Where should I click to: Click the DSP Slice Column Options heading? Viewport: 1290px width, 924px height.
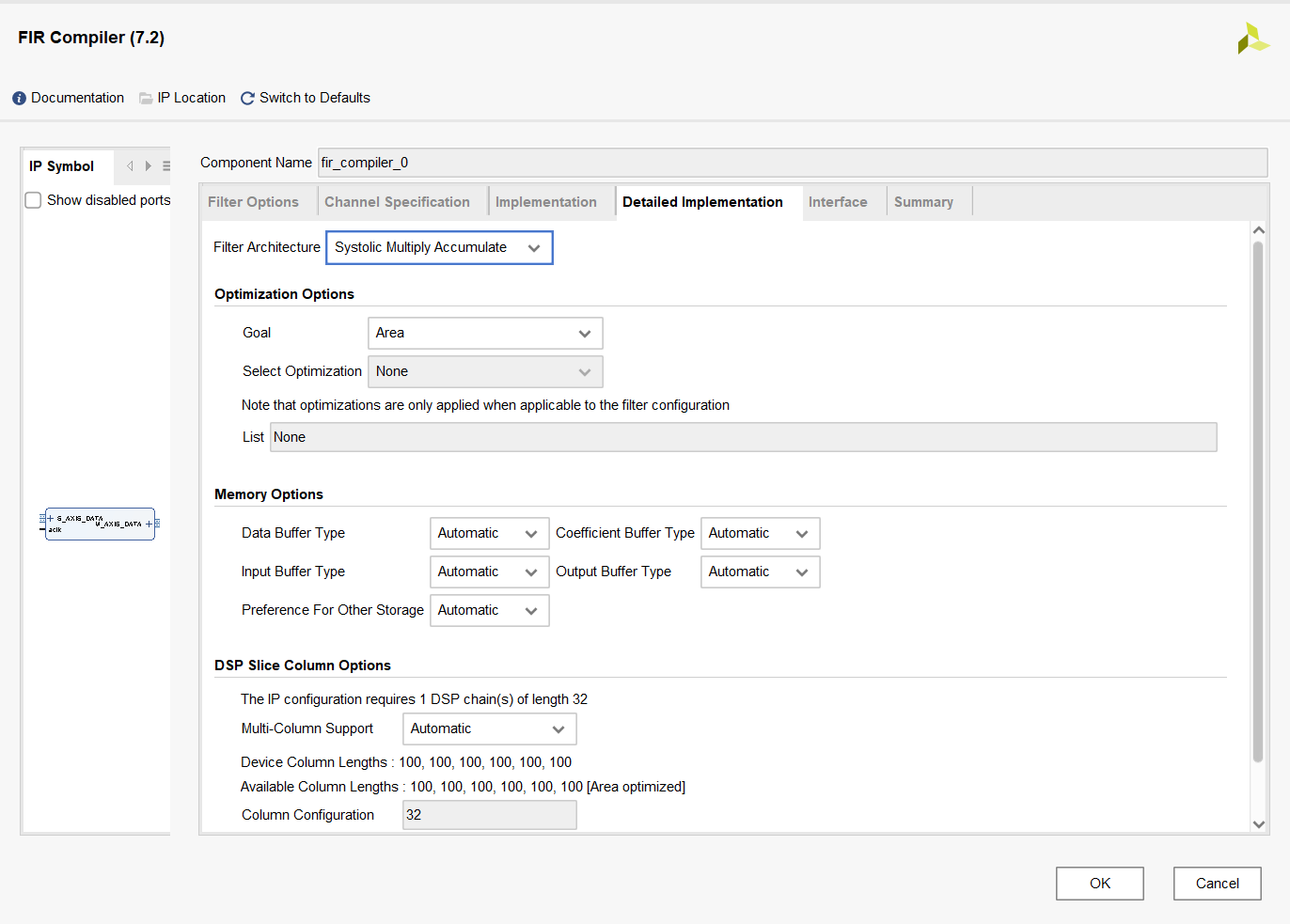tap(303, 666)
